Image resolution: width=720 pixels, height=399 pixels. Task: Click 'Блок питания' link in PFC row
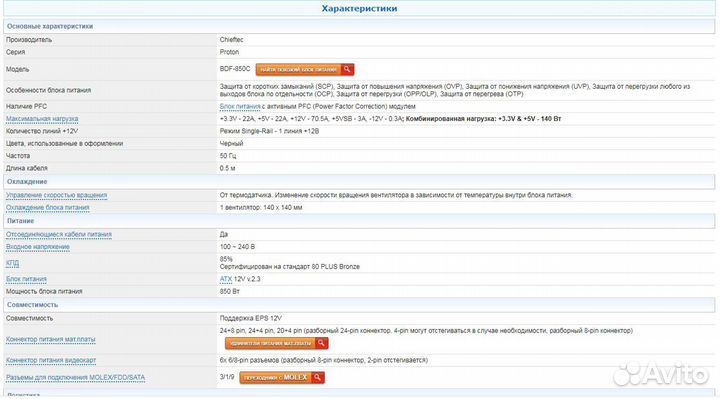click(240, 107)
